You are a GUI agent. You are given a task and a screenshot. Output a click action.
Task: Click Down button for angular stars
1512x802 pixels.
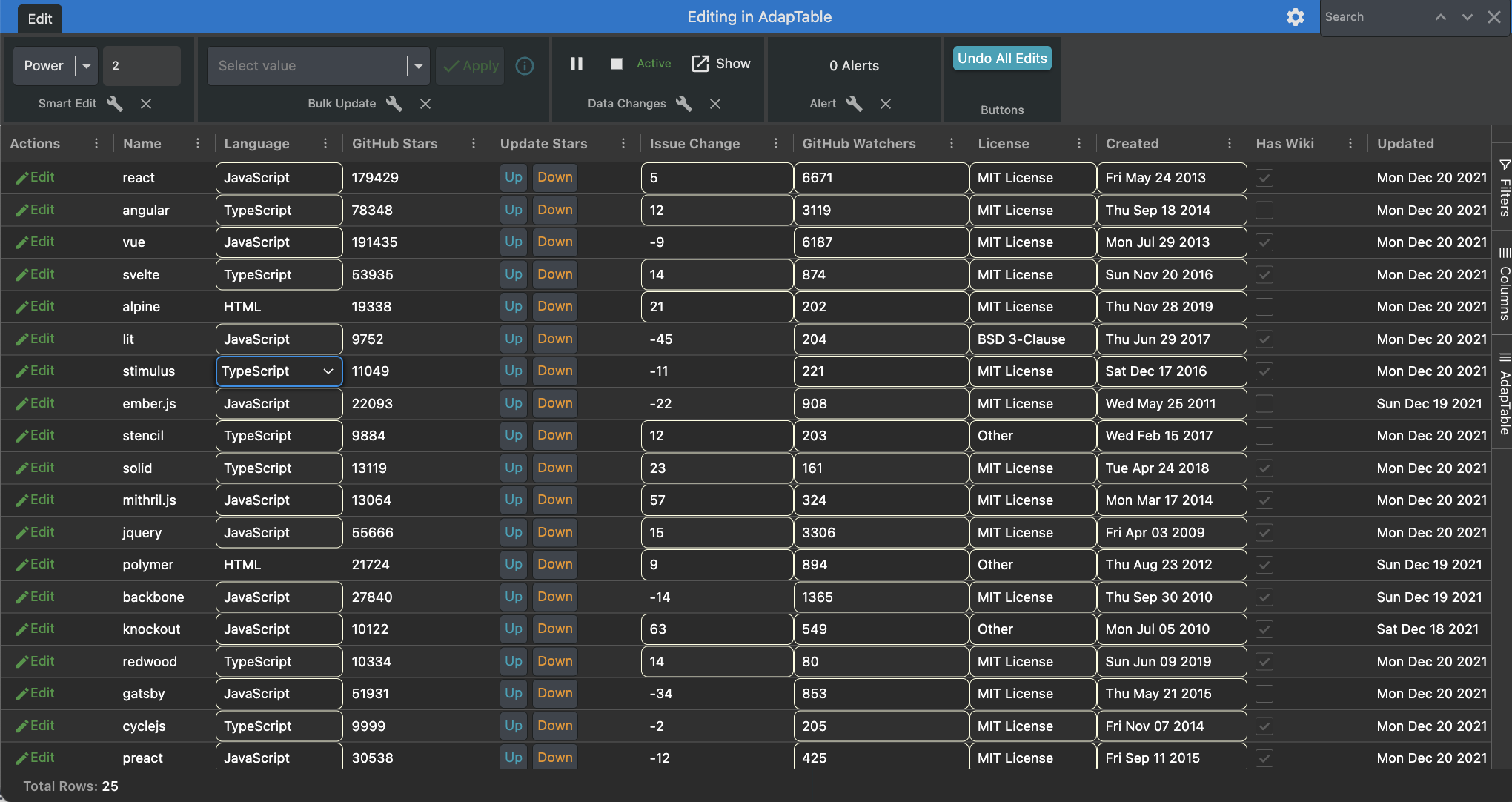555,210
